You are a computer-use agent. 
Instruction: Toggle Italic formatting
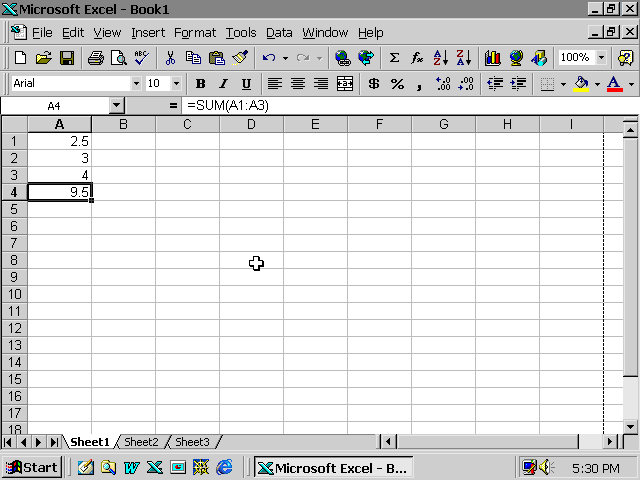(223, 84)
